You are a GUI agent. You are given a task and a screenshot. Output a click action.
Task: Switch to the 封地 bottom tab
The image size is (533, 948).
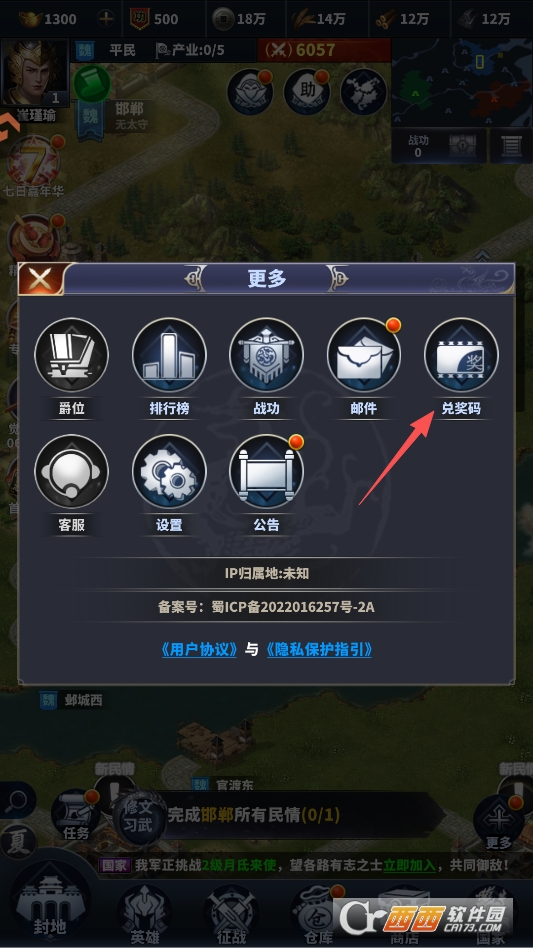(x=51, y=904)
